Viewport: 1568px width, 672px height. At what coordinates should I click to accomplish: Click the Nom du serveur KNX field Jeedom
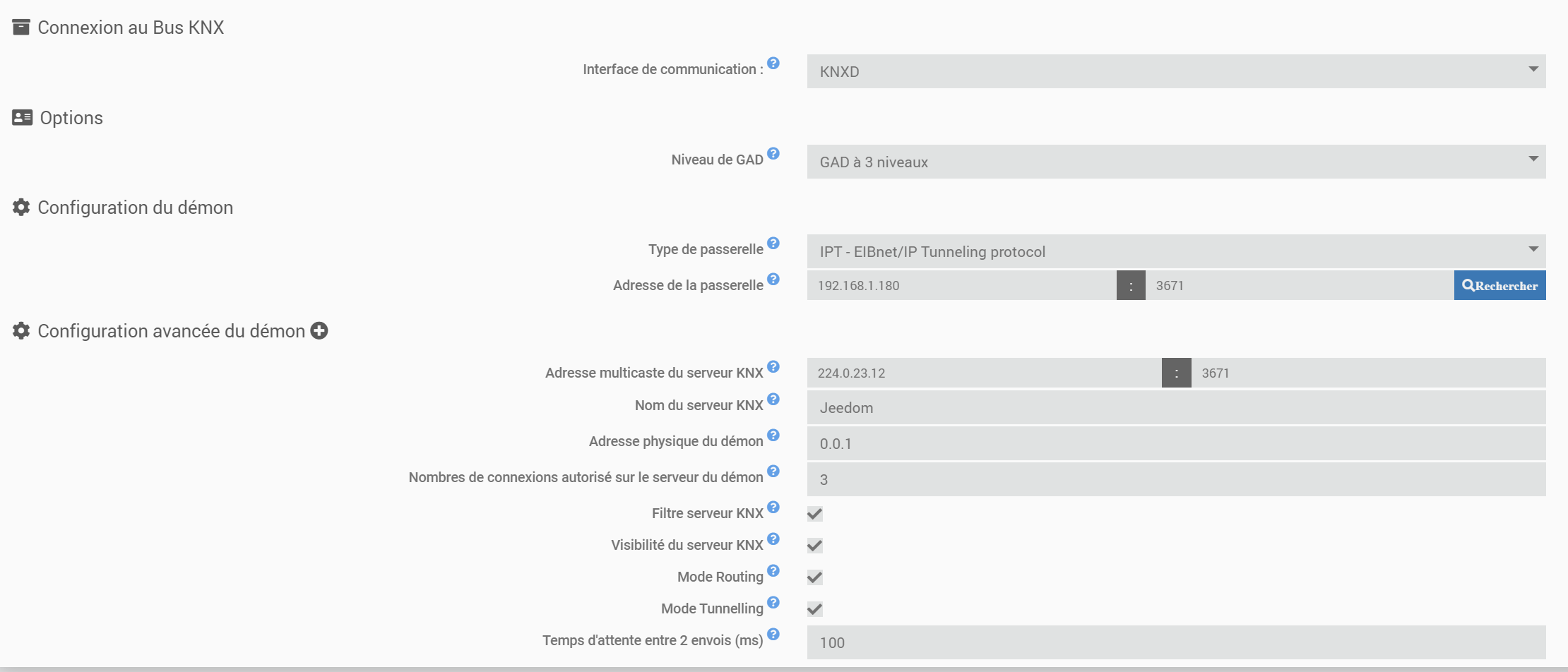click(1176, 407)
